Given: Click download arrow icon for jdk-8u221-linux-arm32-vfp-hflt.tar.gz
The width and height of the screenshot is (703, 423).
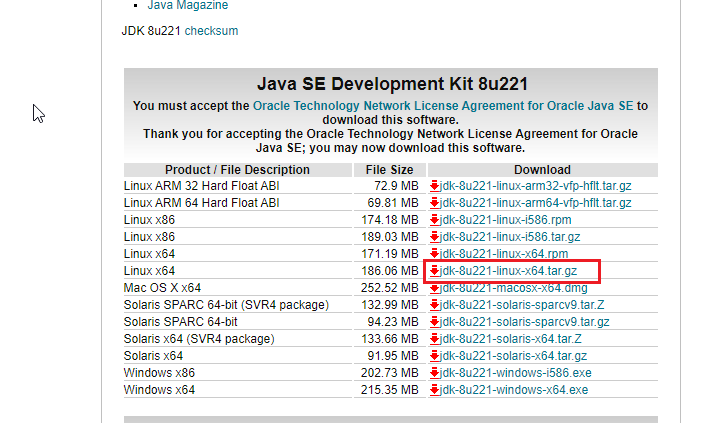Looking at the screenshot, I should click(435, 186).
